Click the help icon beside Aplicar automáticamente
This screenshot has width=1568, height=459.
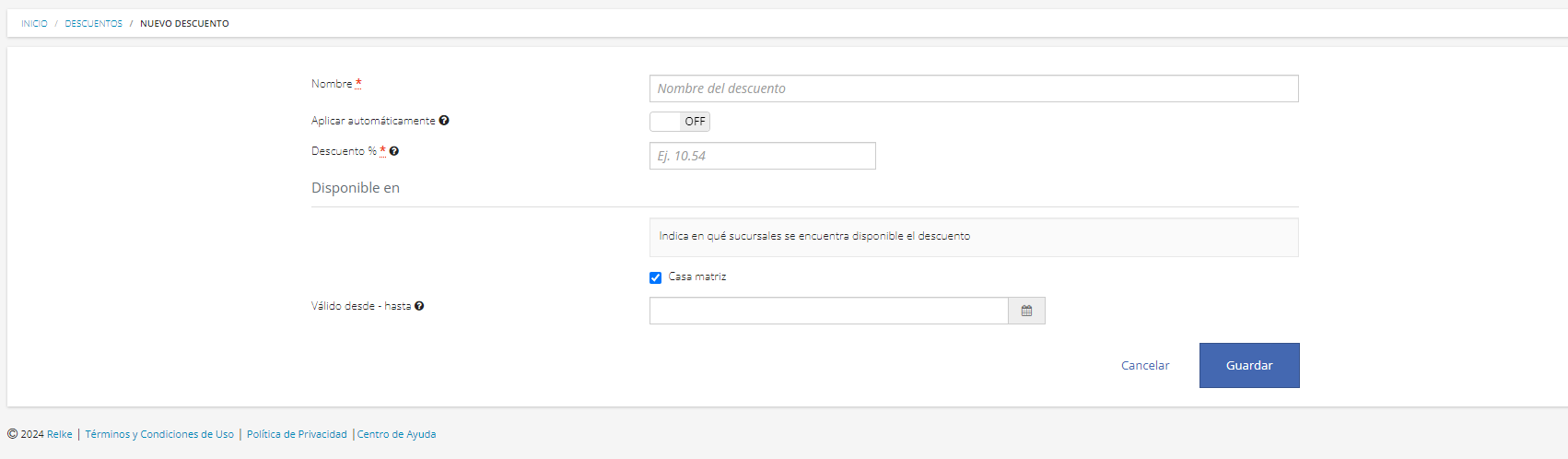(x=444, y=121)
